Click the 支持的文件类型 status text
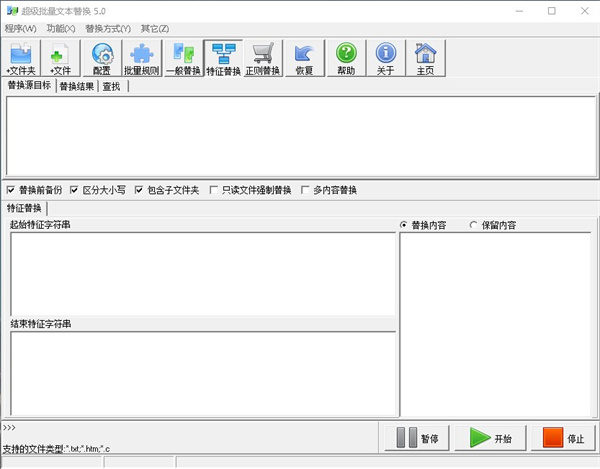600x469 pixels. [x=56, y=449]
